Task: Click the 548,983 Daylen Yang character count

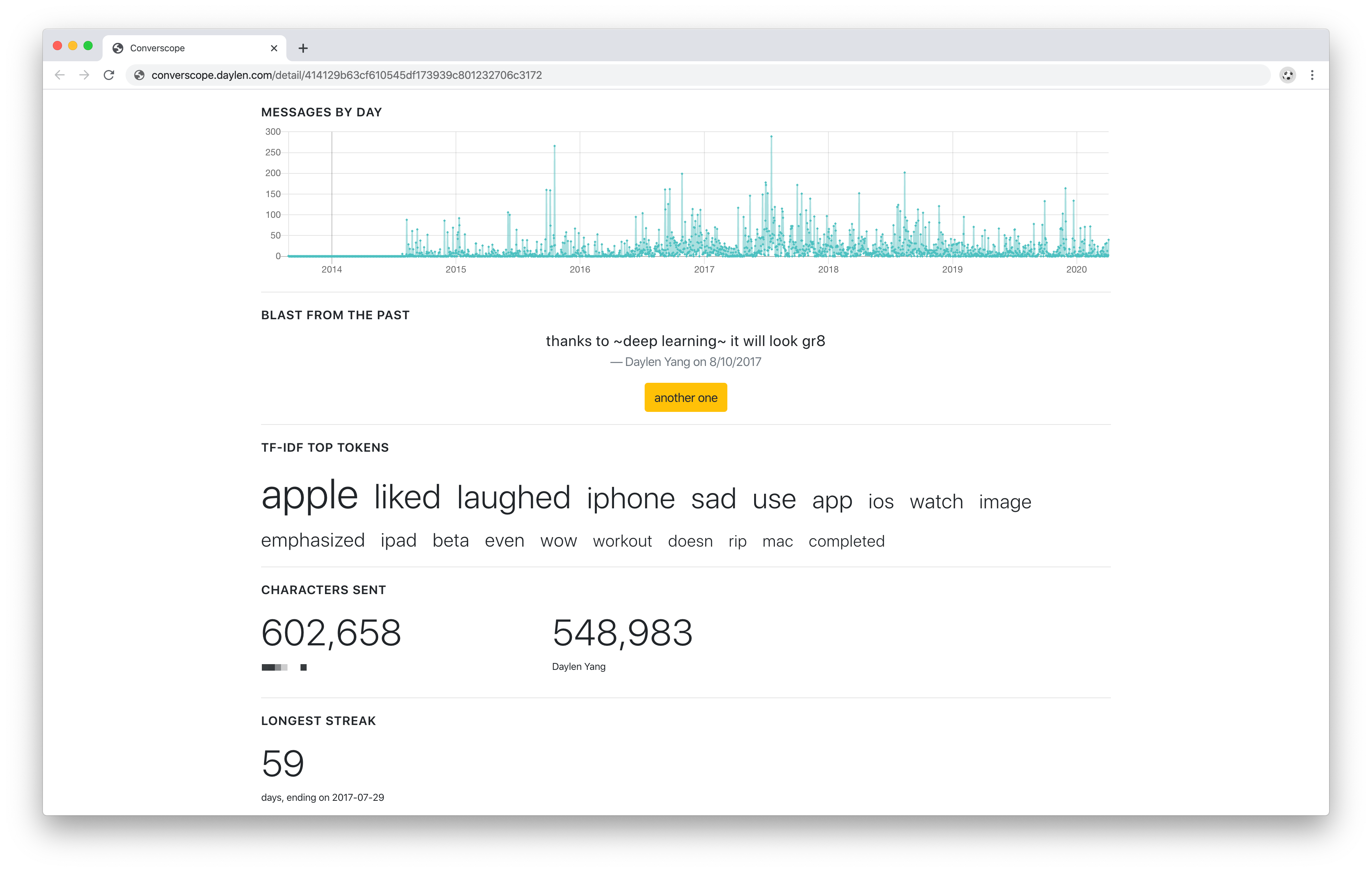Action: tap(622, 633)
